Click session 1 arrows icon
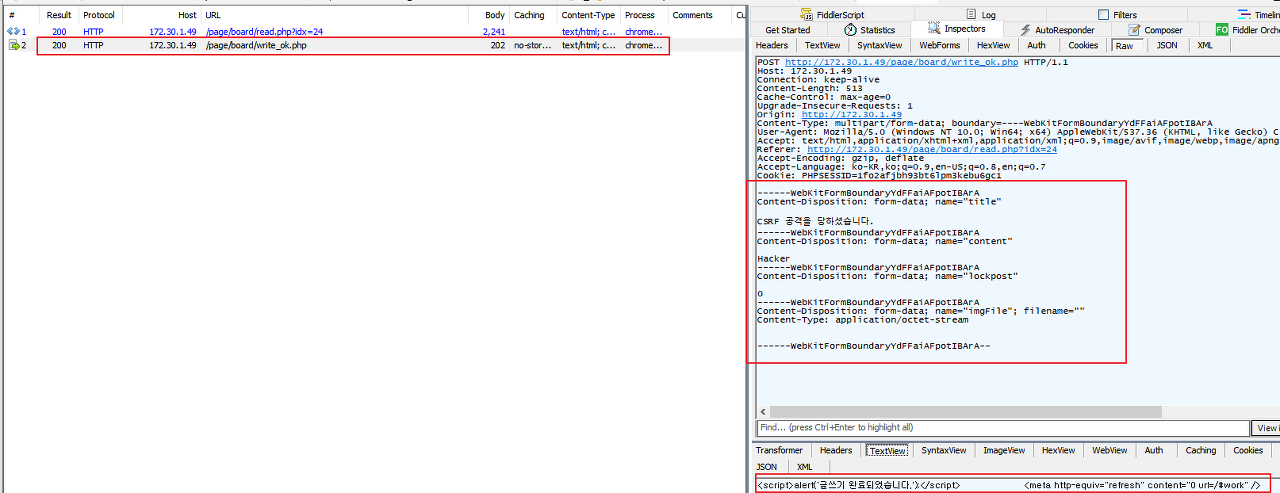The image size is (1280, 493). 13,32
